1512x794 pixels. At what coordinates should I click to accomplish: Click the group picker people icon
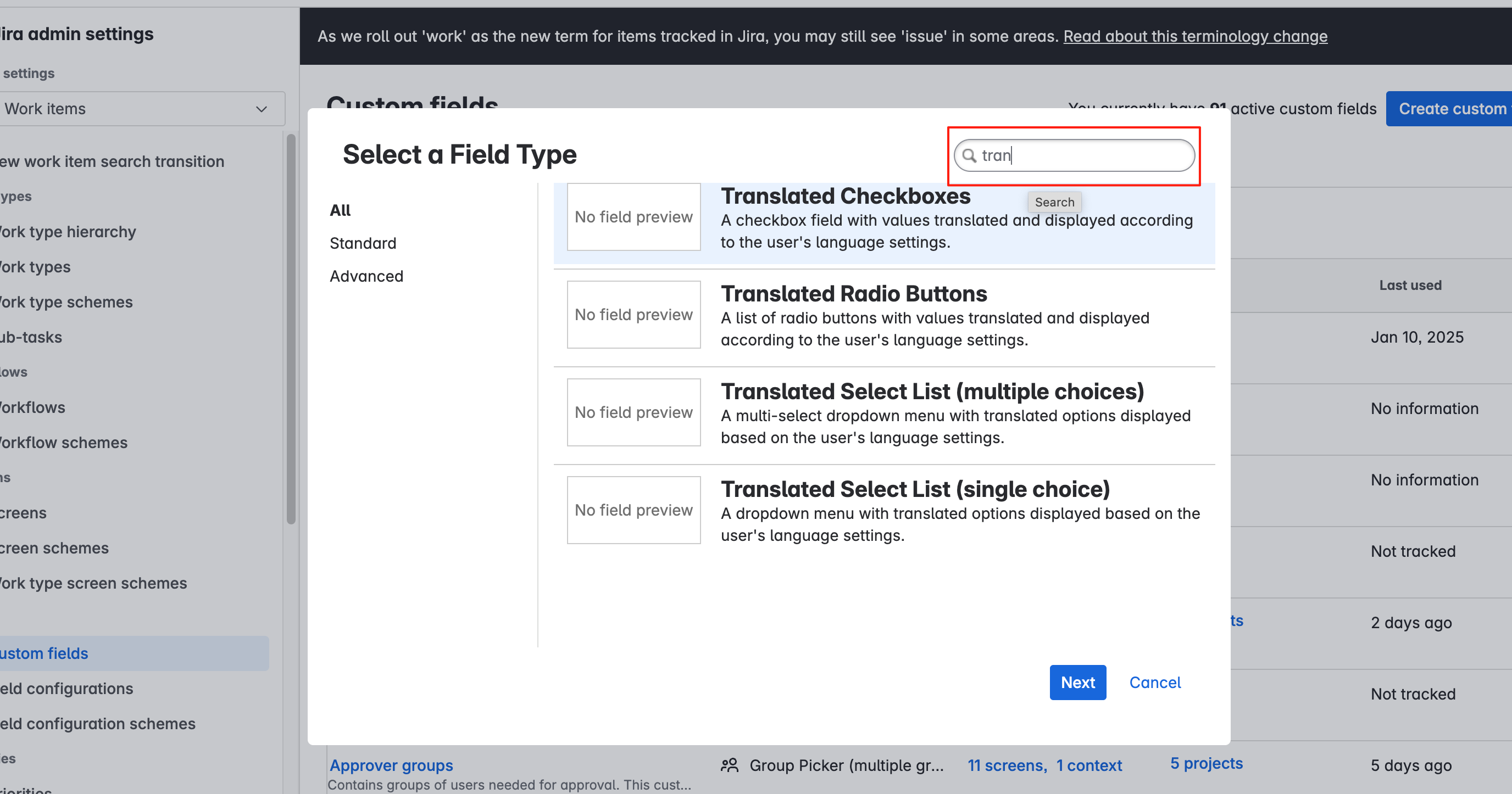coord(729,765)
